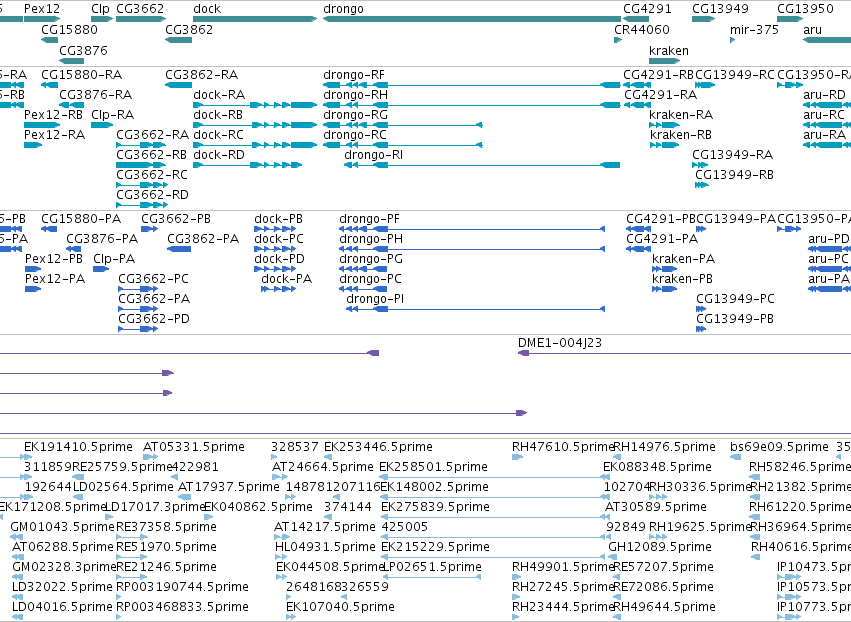Image resolution: width=851 pixels, height=622 pixels.
Task: Click the CG13949-PB protein label
Action: [735, 319]
